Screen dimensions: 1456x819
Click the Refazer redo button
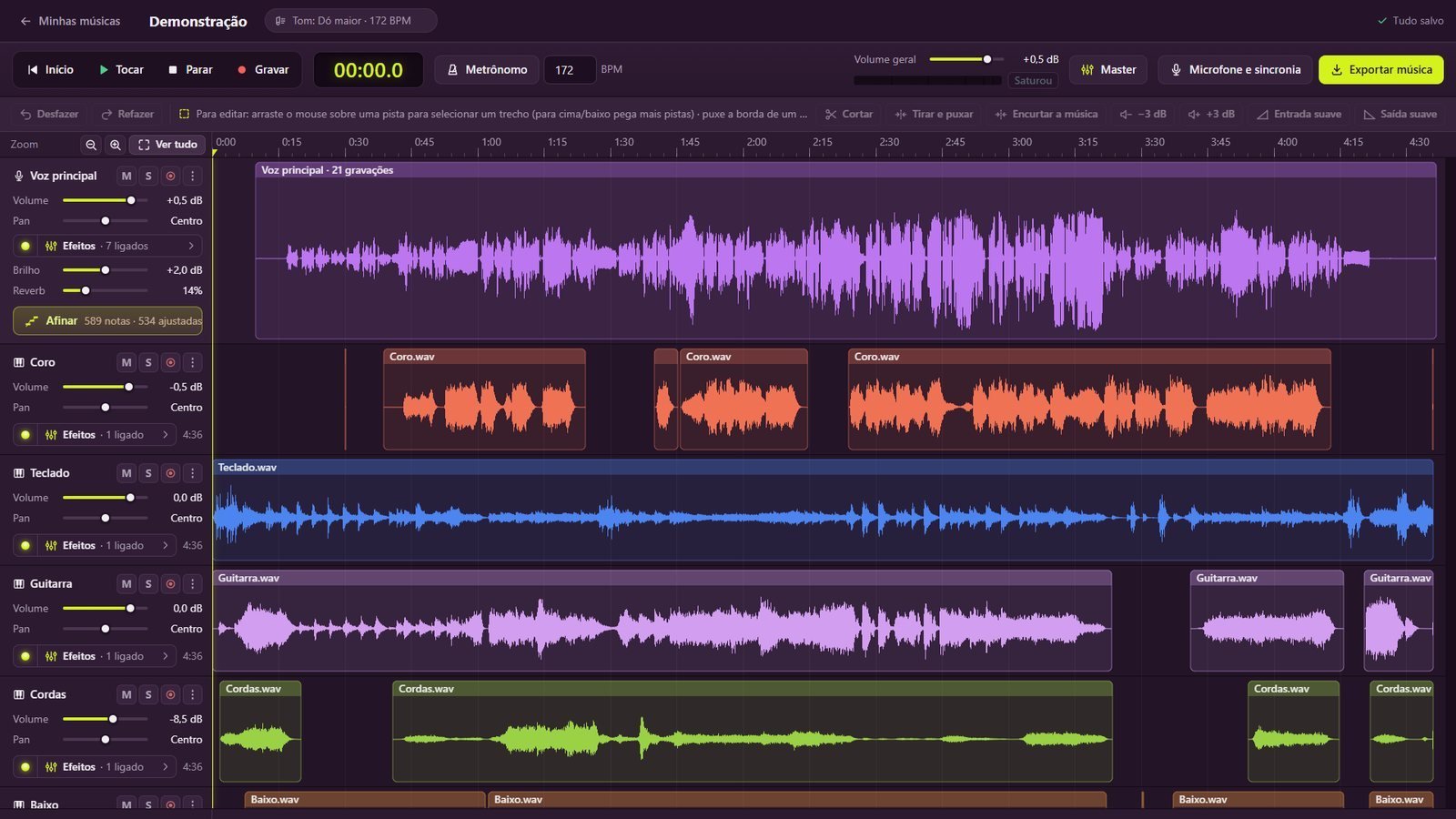(x=127, y=115)
